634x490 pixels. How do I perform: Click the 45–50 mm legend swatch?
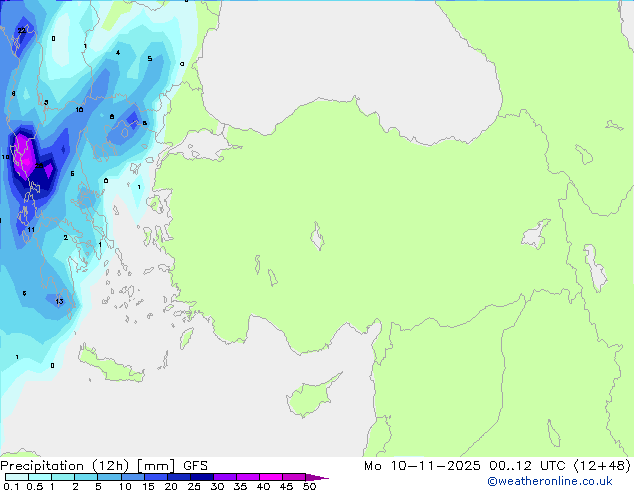pyautogui.click(x=294, y=477)
